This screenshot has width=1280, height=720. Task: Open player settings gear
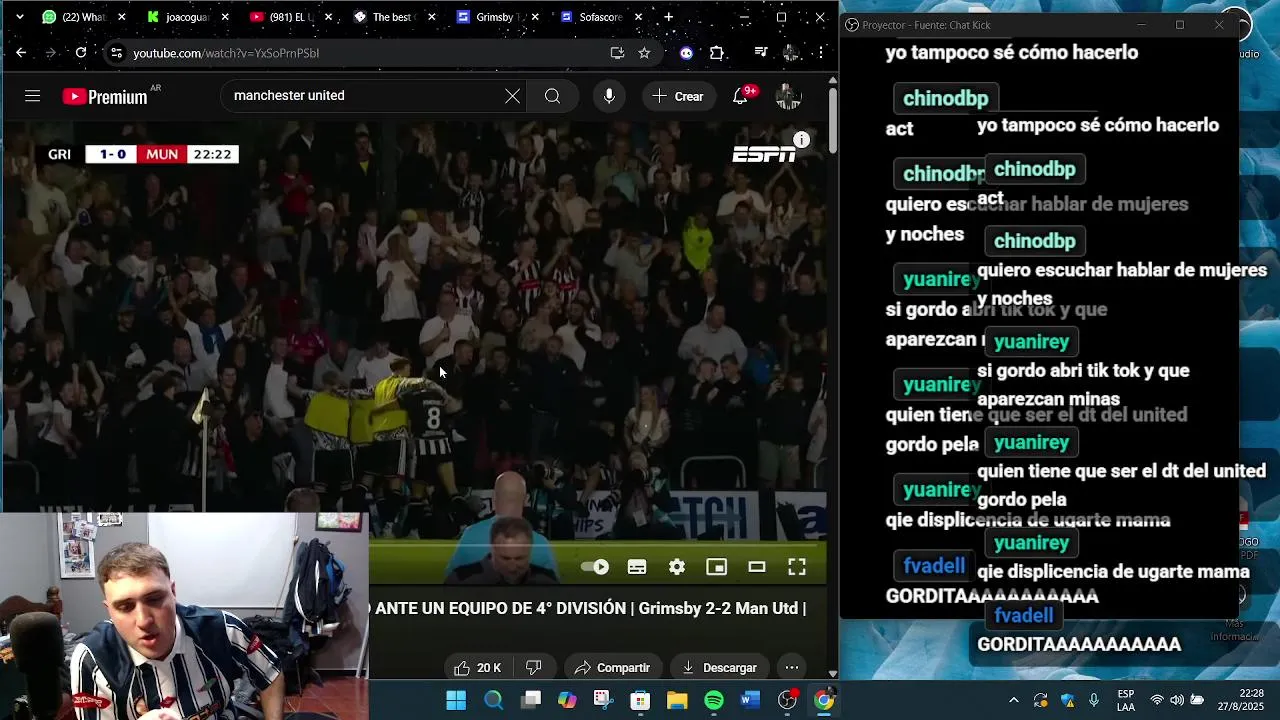(x=677, y=567)
